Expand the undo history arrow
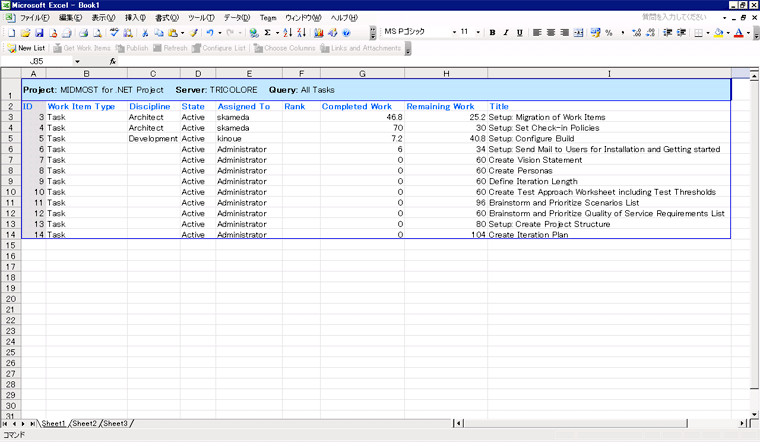This screenshot has height=442, width=760. (220, 32)
